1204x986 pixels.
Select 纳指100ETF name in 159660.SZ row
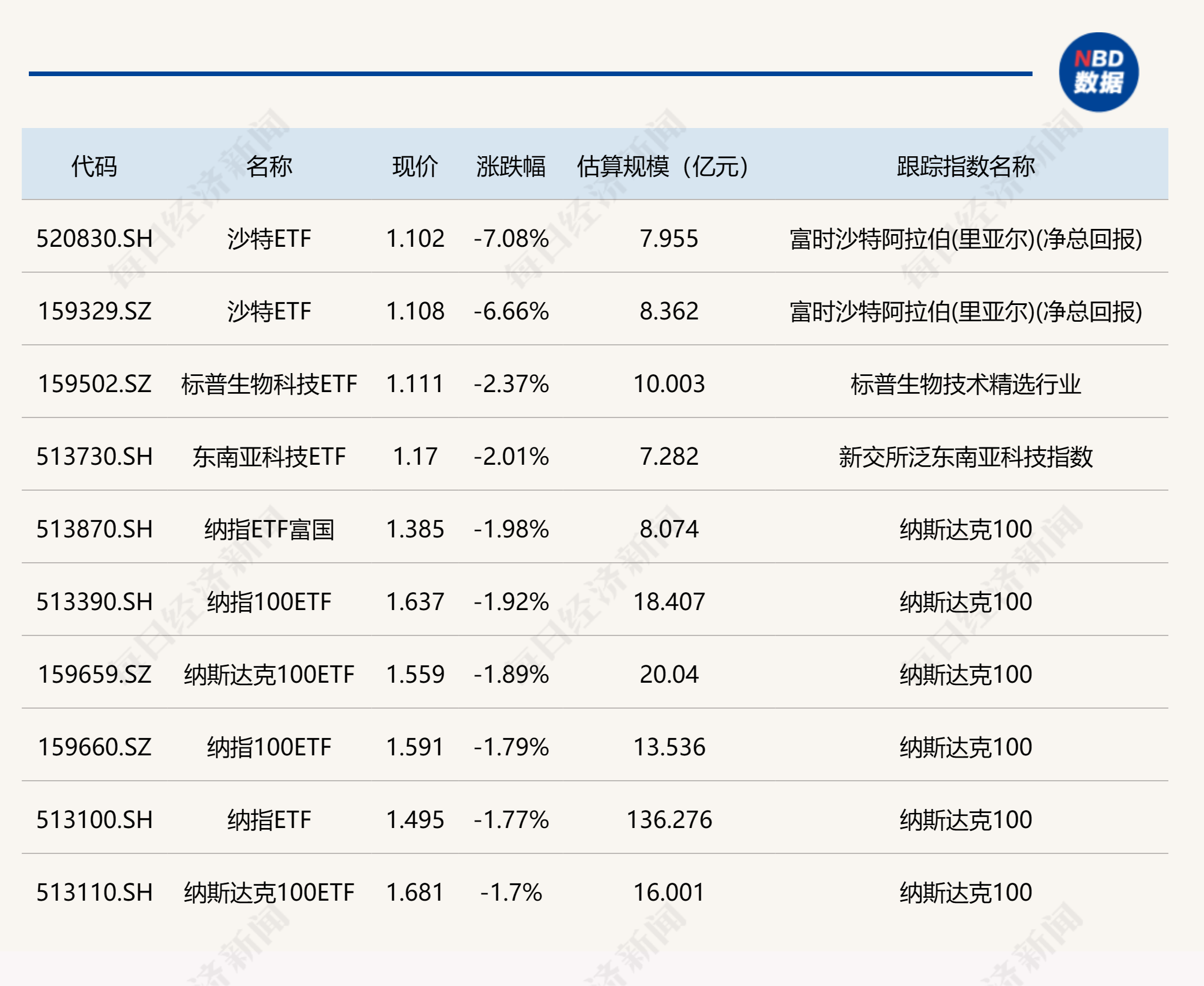269,747
